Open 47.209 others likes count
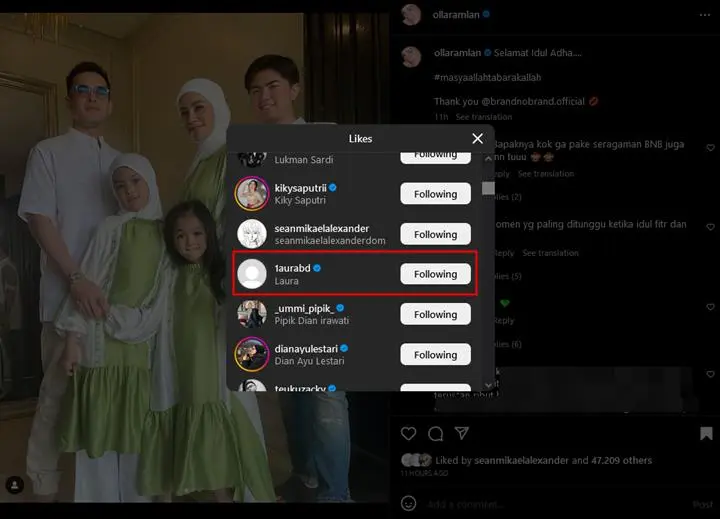This screenshot has height=519, width=720. coord(621,460)
